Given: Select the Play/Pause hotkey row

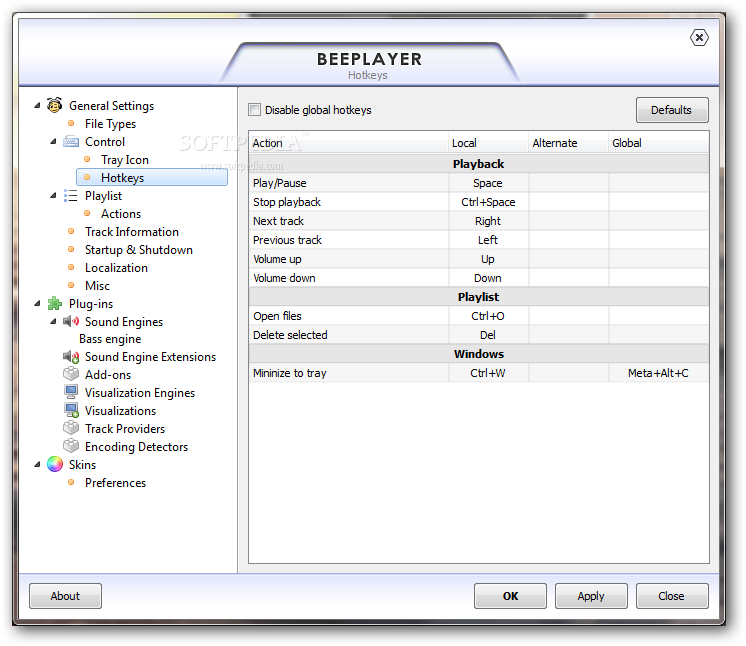Looking at the screenshot, I should [x=479, y=183].
